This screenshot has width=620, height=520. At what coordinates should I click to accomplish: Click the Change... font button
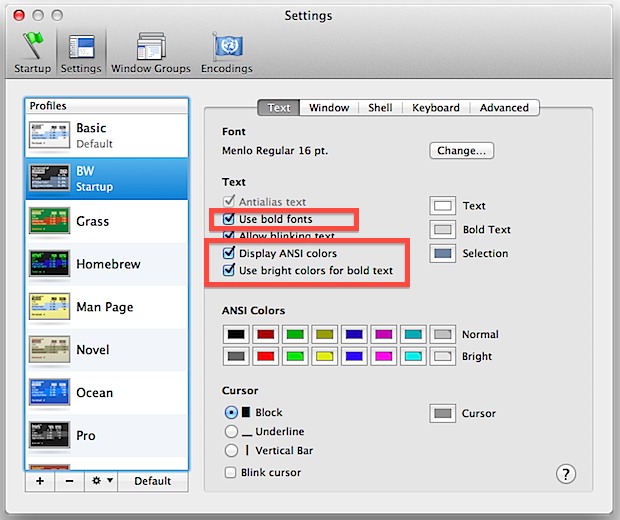point(461,151)
